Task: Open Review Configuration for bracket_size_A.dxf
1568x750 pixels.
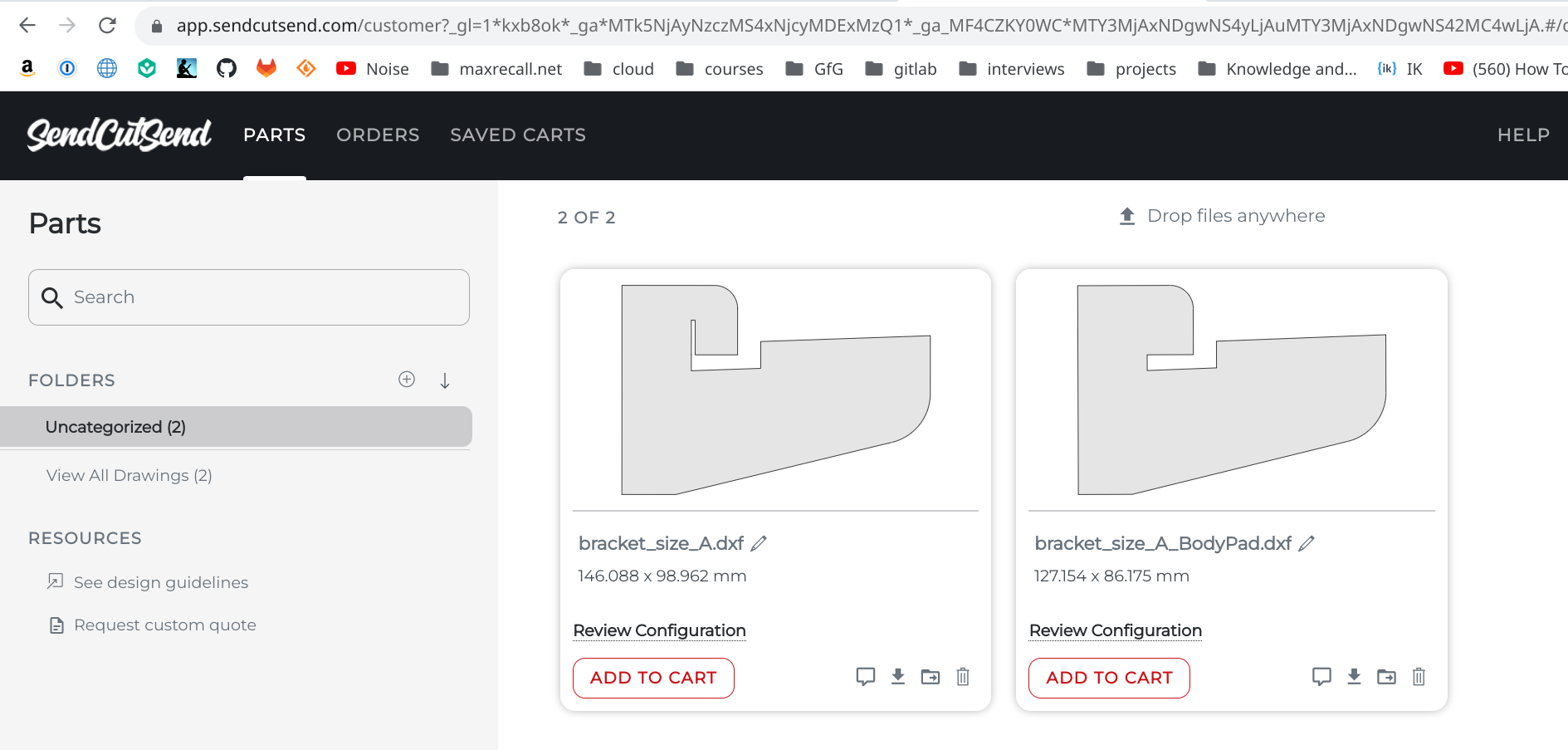Action: tap(659, 630)
